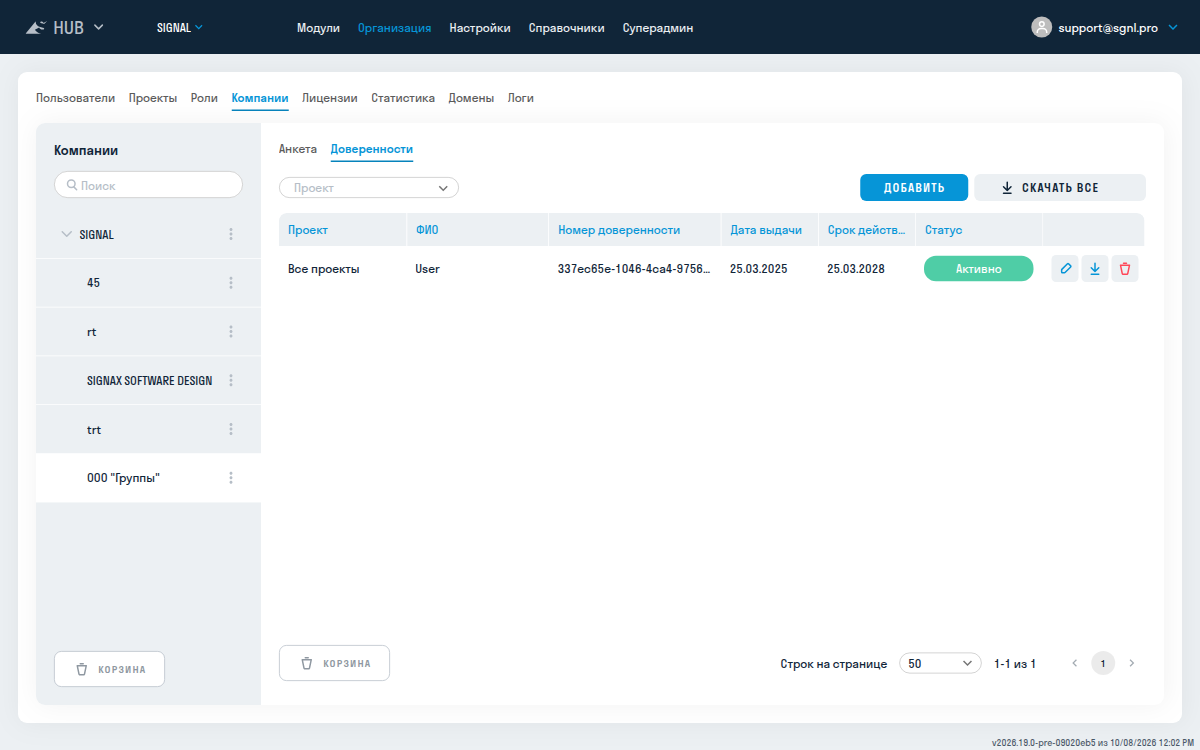Open the SIGNAL organization dropdown
Screen dimensions: 1200x750
point(180,27)
